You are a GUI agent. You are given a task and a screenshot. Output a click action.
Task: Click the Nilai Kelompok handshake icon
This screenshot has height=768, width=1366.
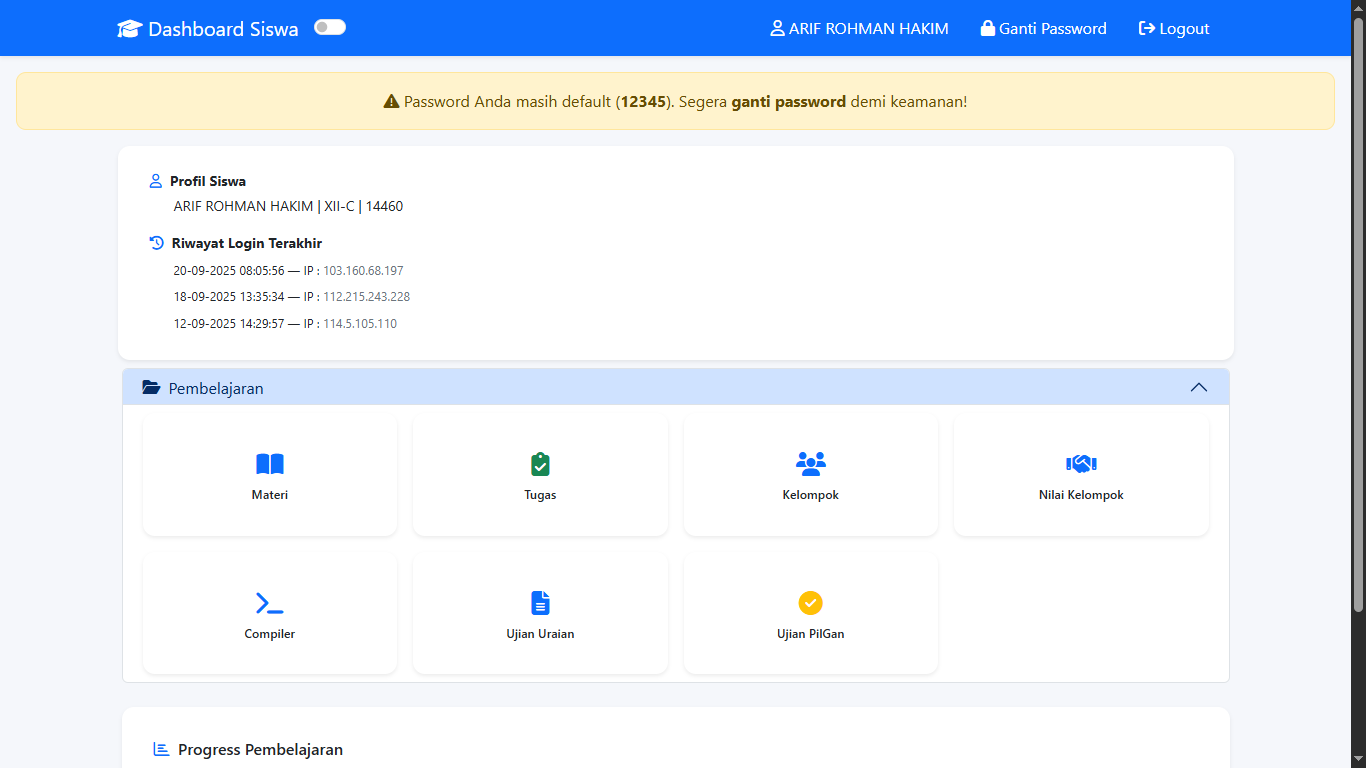point(1081,463)
